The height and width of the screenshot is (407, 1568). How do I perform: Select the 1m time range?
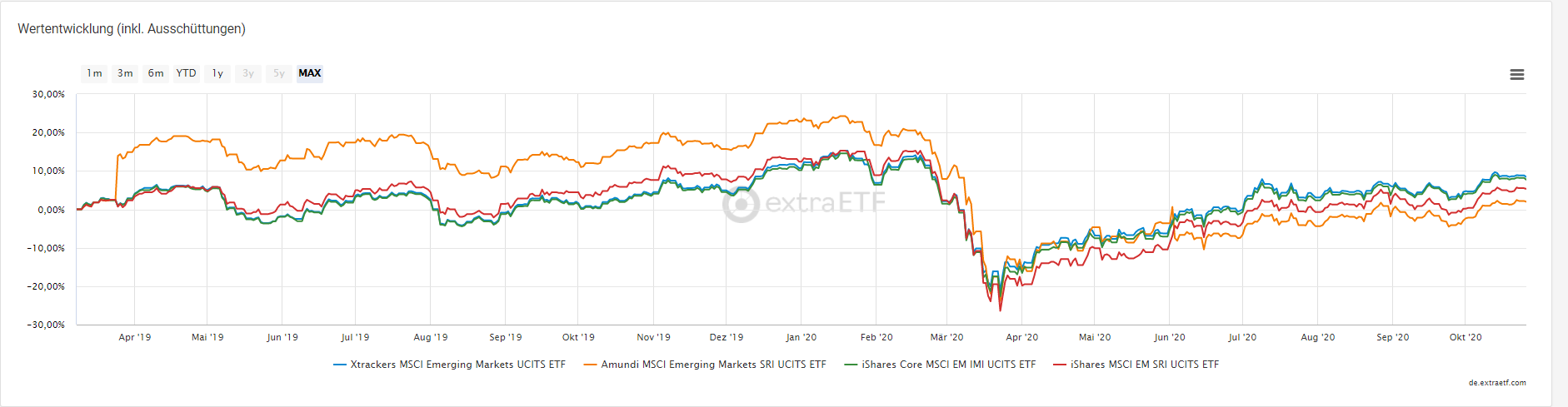[94, 73]
